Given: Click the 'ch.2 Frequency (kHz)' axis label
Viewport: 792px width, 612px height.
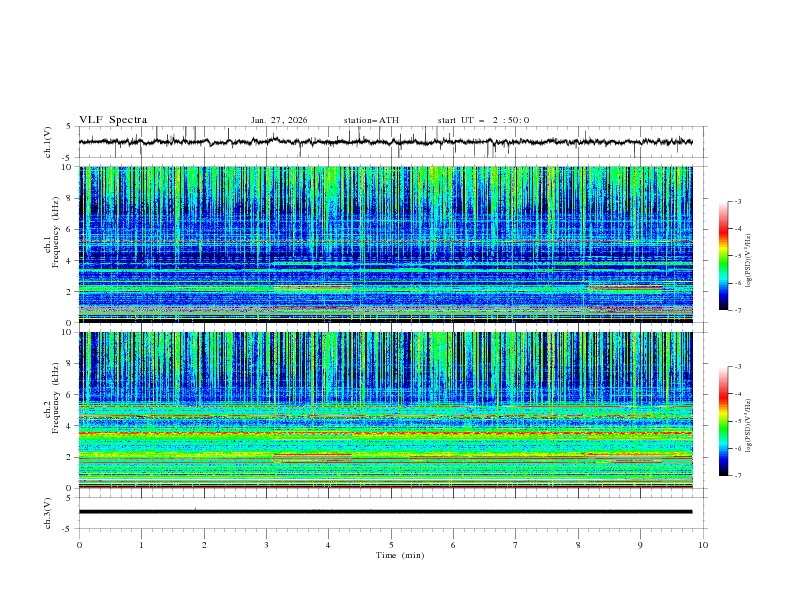Looking at the screenshot, I should click(x=52, y=398).
